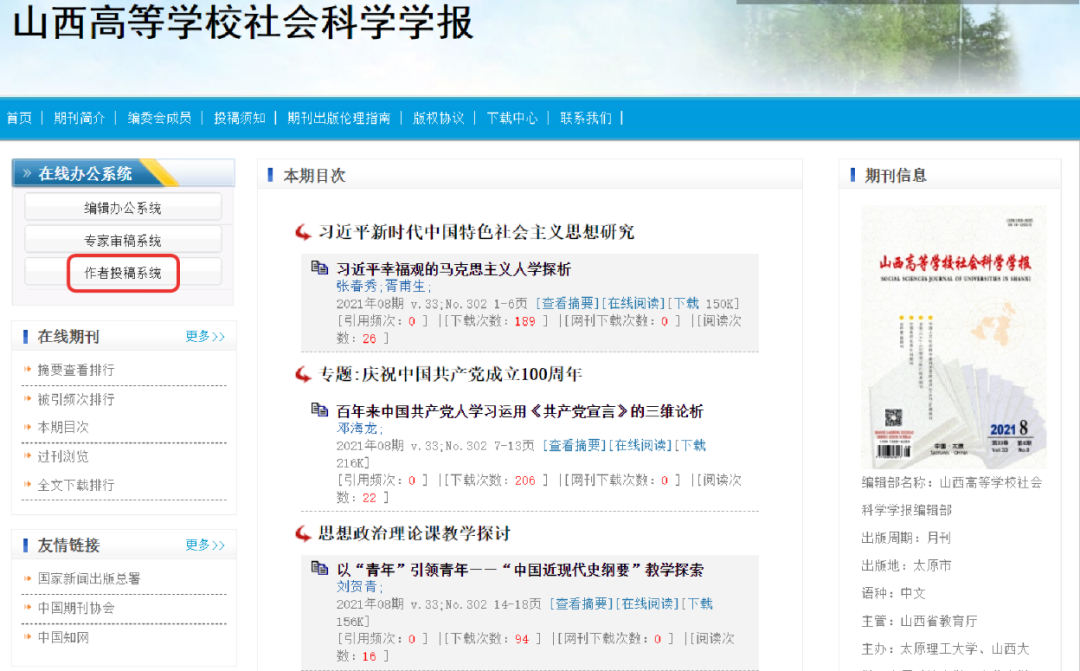This screenshot has height=671, width=1080.
Task: Click the text 出版周期：月刊
Action: tap(906, 538)
